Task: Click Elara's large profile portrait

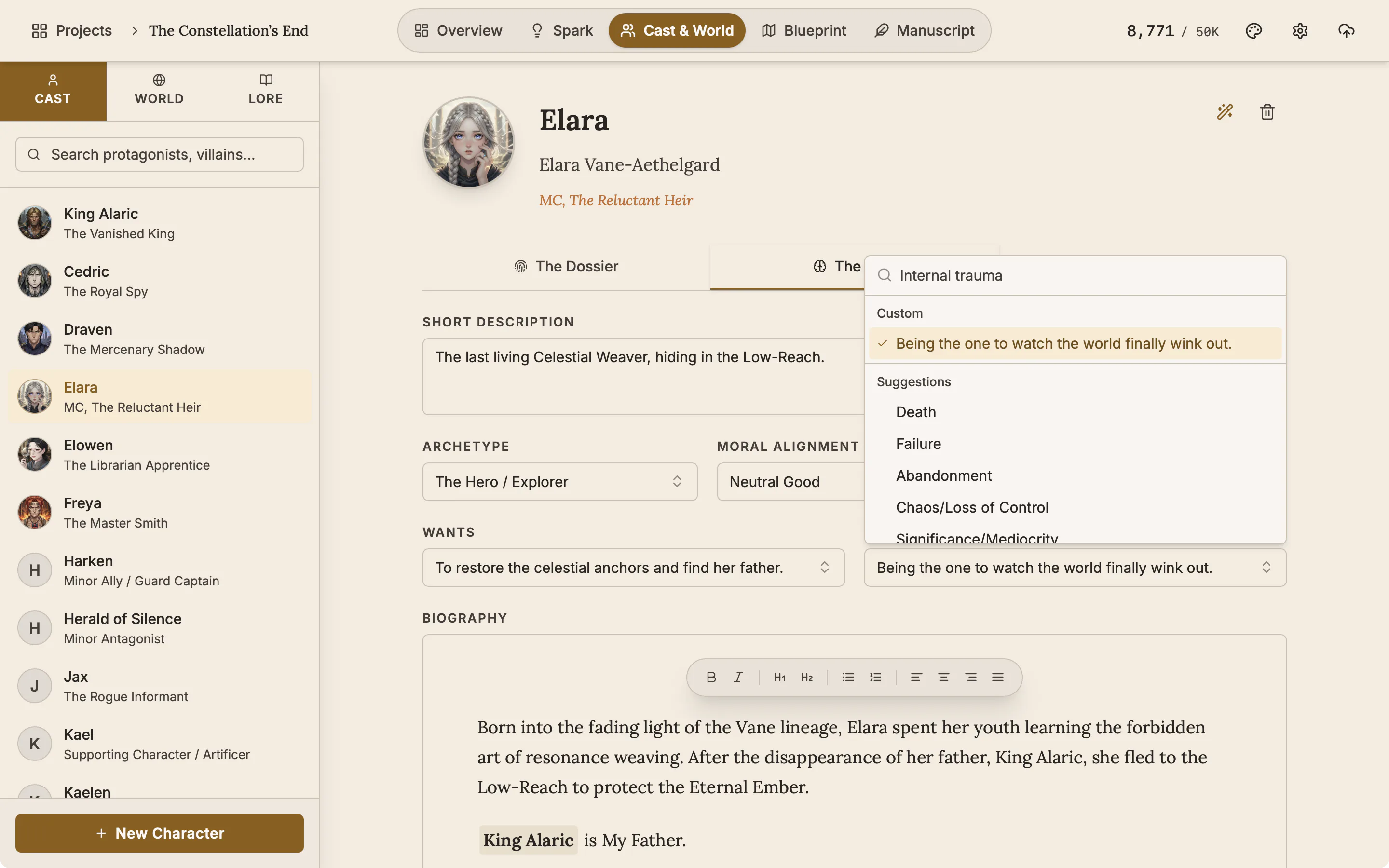Action: coord(469,142)
